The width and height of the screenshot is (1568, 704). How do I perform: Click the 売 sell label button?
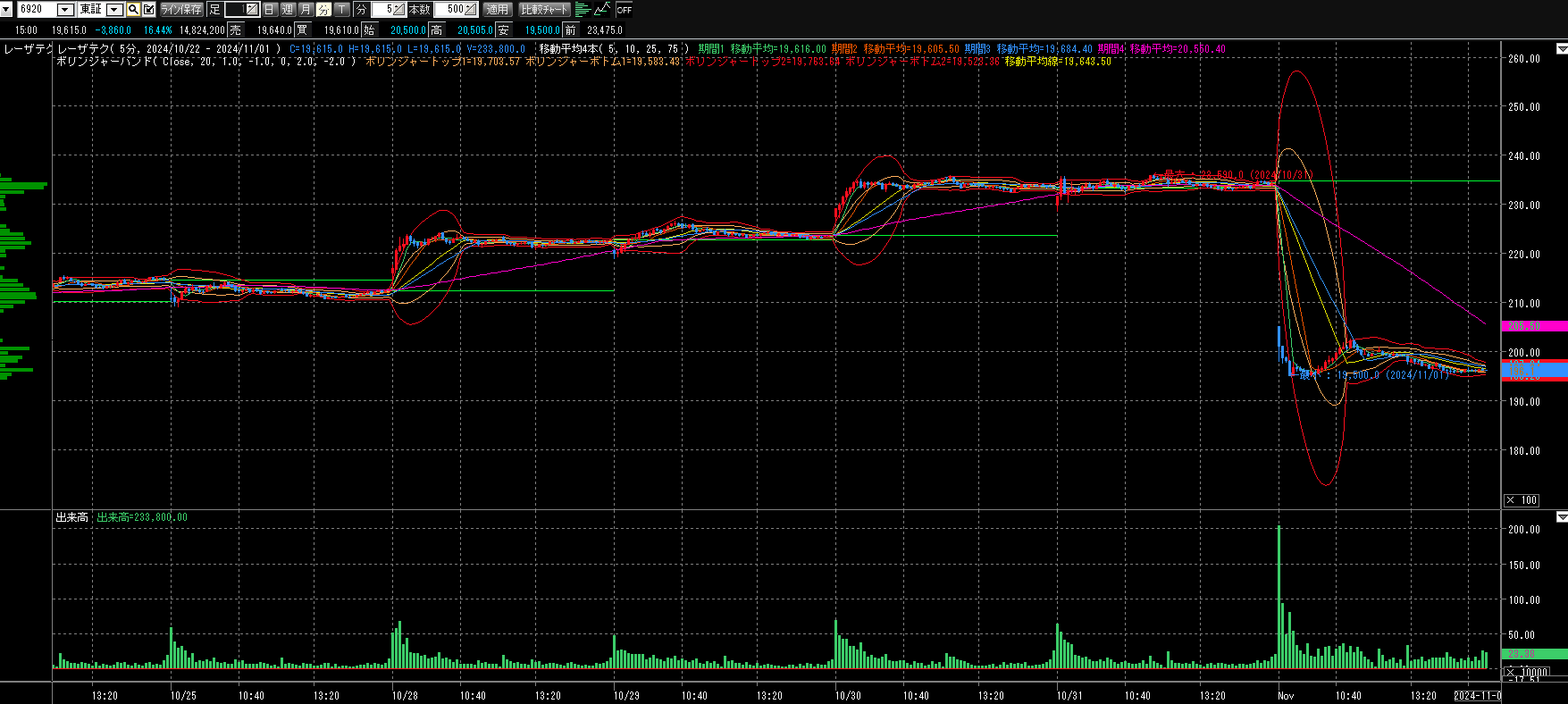pyautogui.click(x=236, y=30)
